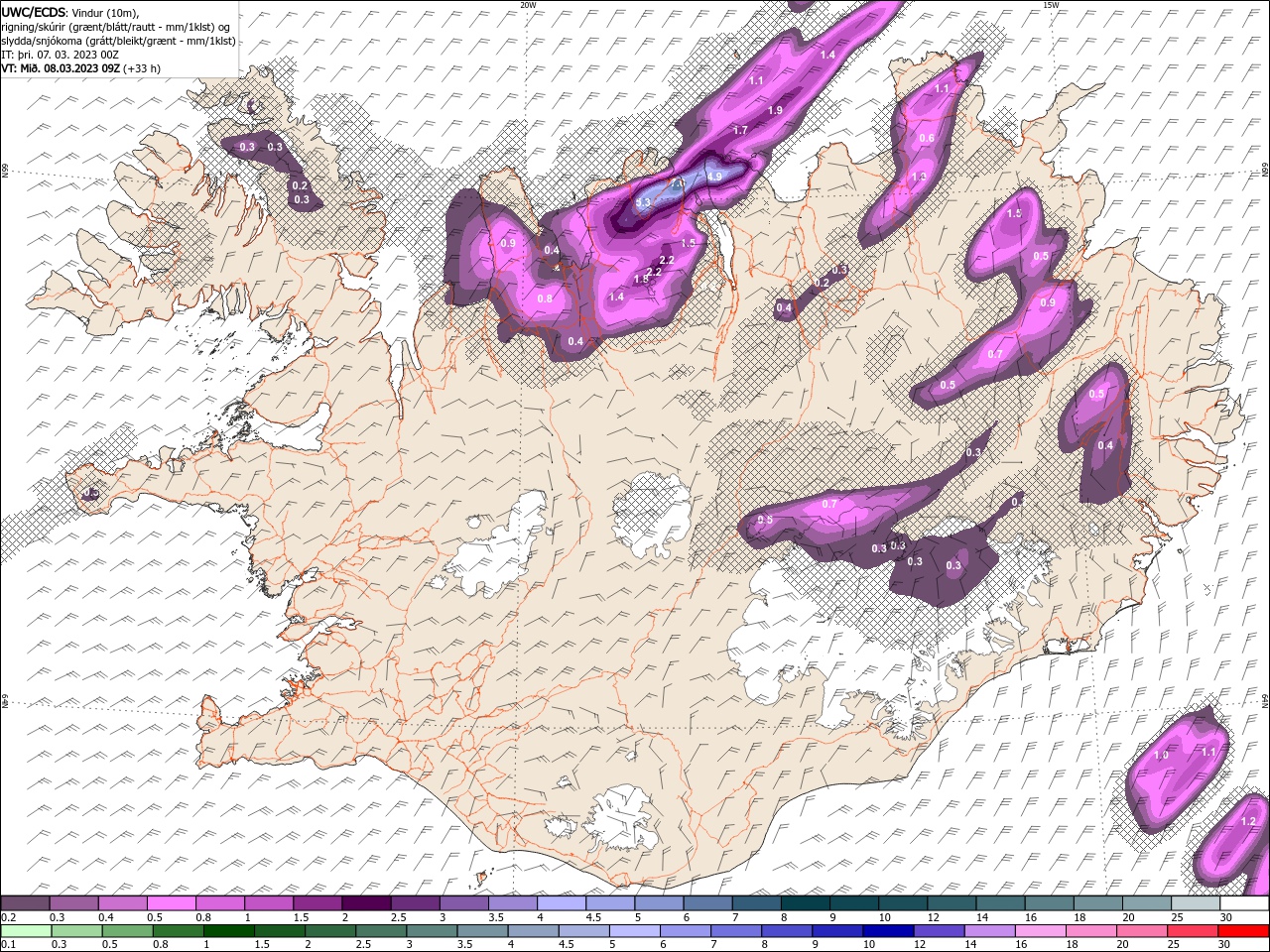Select the 0.8 precipitation value on the map
This screenshot has height=952, width=1270.
pos(545,298)
